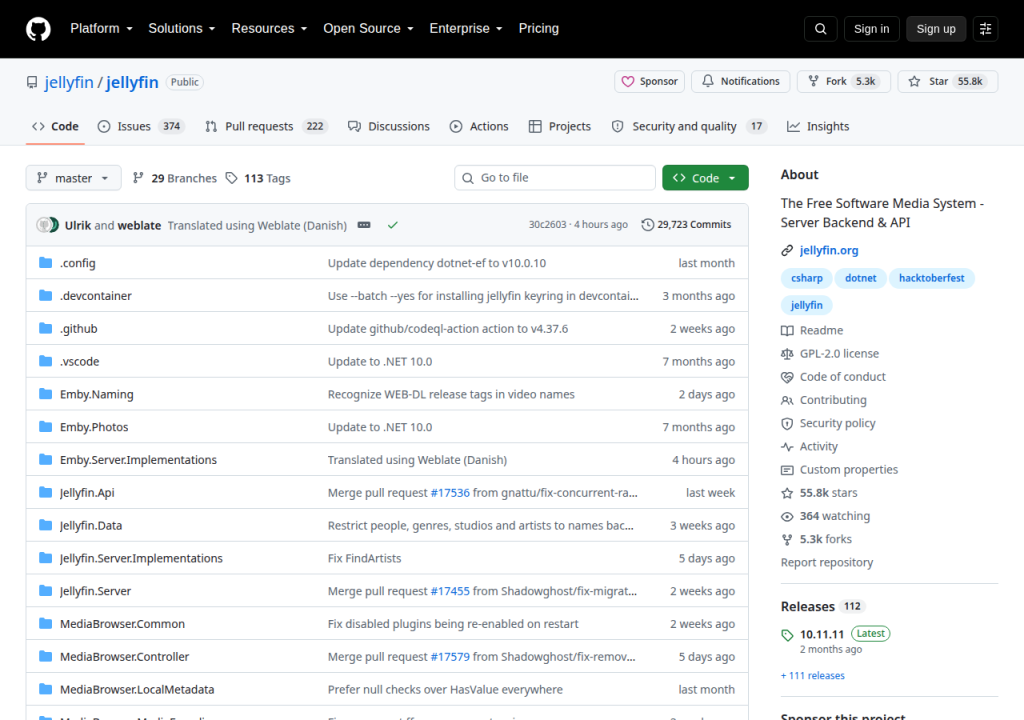Open the appearance settings icon beside Sign up

(x=985, y=29)
